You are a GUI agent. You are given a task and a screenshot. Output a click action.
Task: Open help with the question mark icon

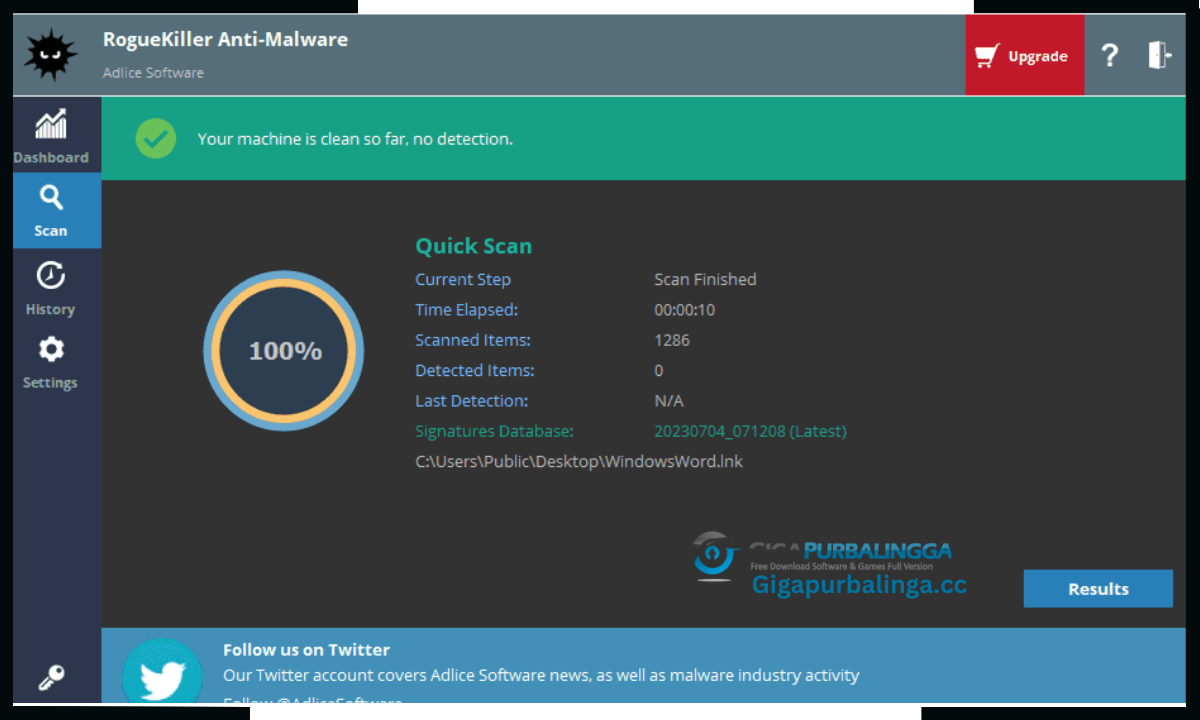click(x=1109, y=55)
